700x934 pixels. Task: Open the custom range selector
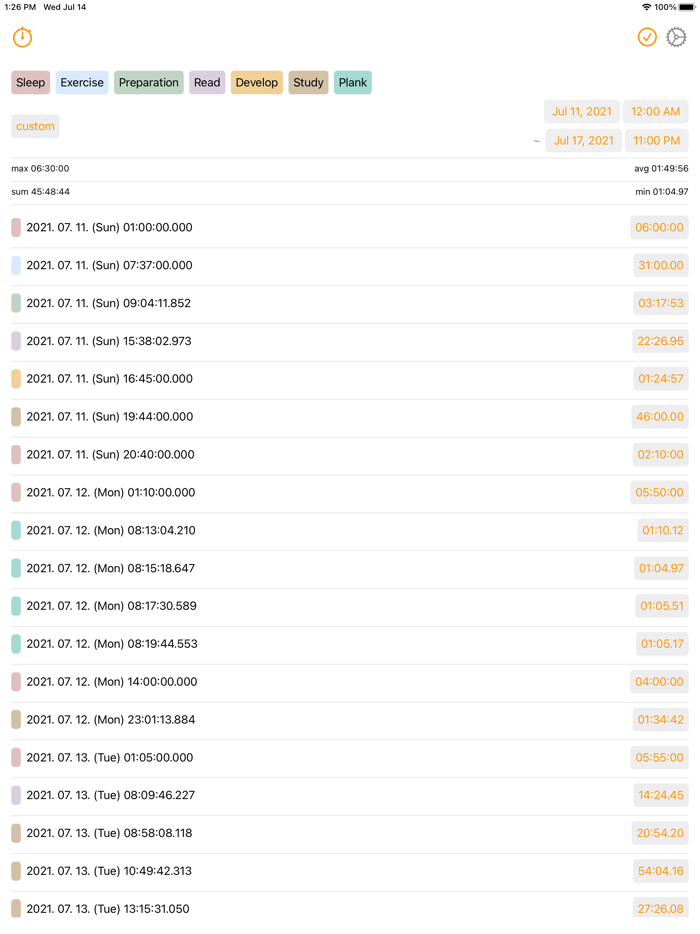(x=35, y=127)
